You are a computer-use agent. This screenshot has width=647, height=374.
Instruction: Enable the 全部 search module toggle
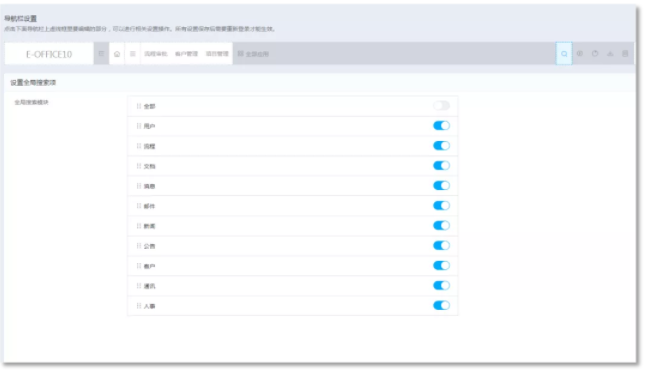(441, 106)
